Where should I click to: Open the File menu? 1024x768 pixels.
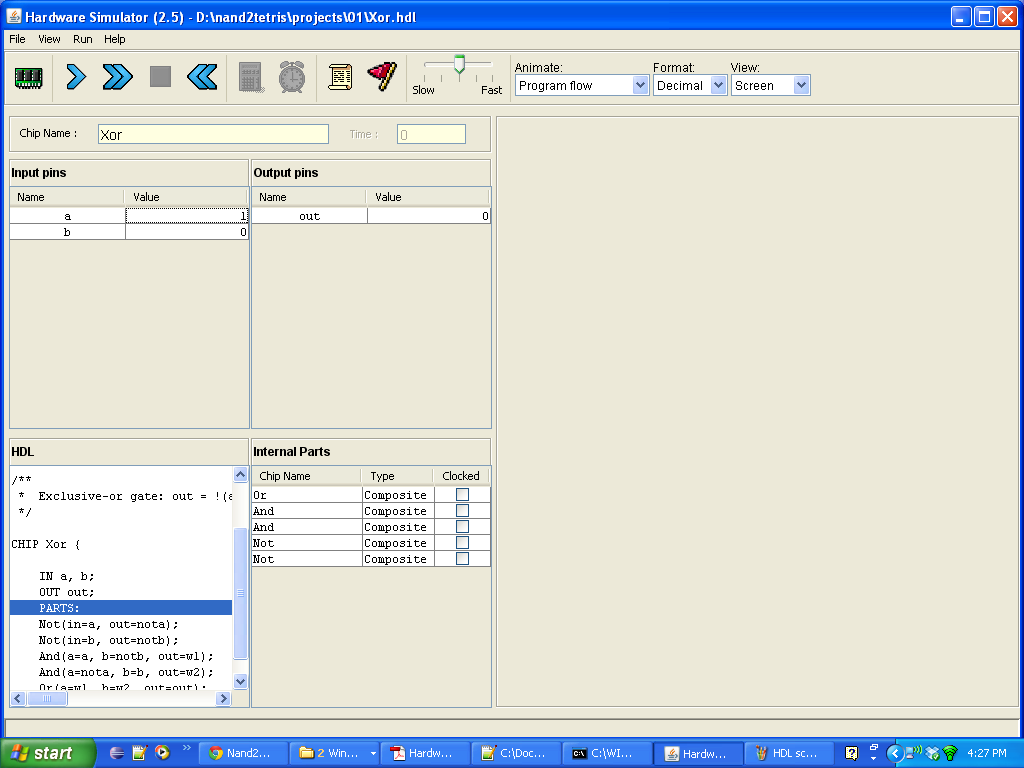pos(17,39)
